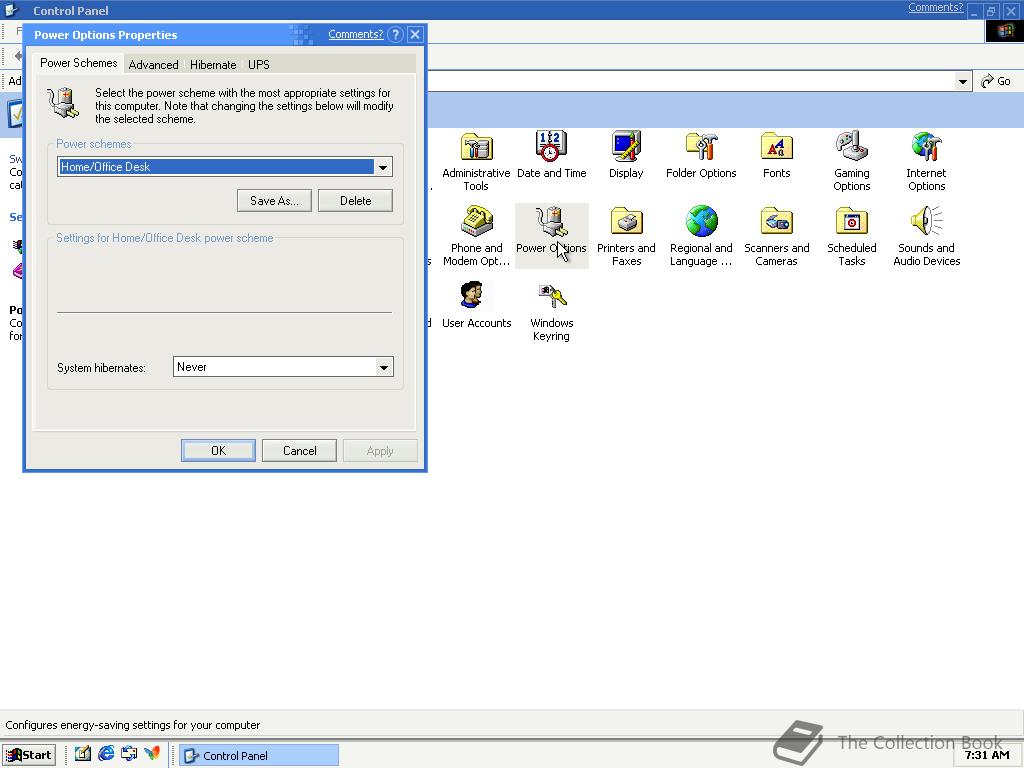This screenshot has width=1024, height=768.
Task: Open Regional and Language Options icon
Action: tap(701, 236)
